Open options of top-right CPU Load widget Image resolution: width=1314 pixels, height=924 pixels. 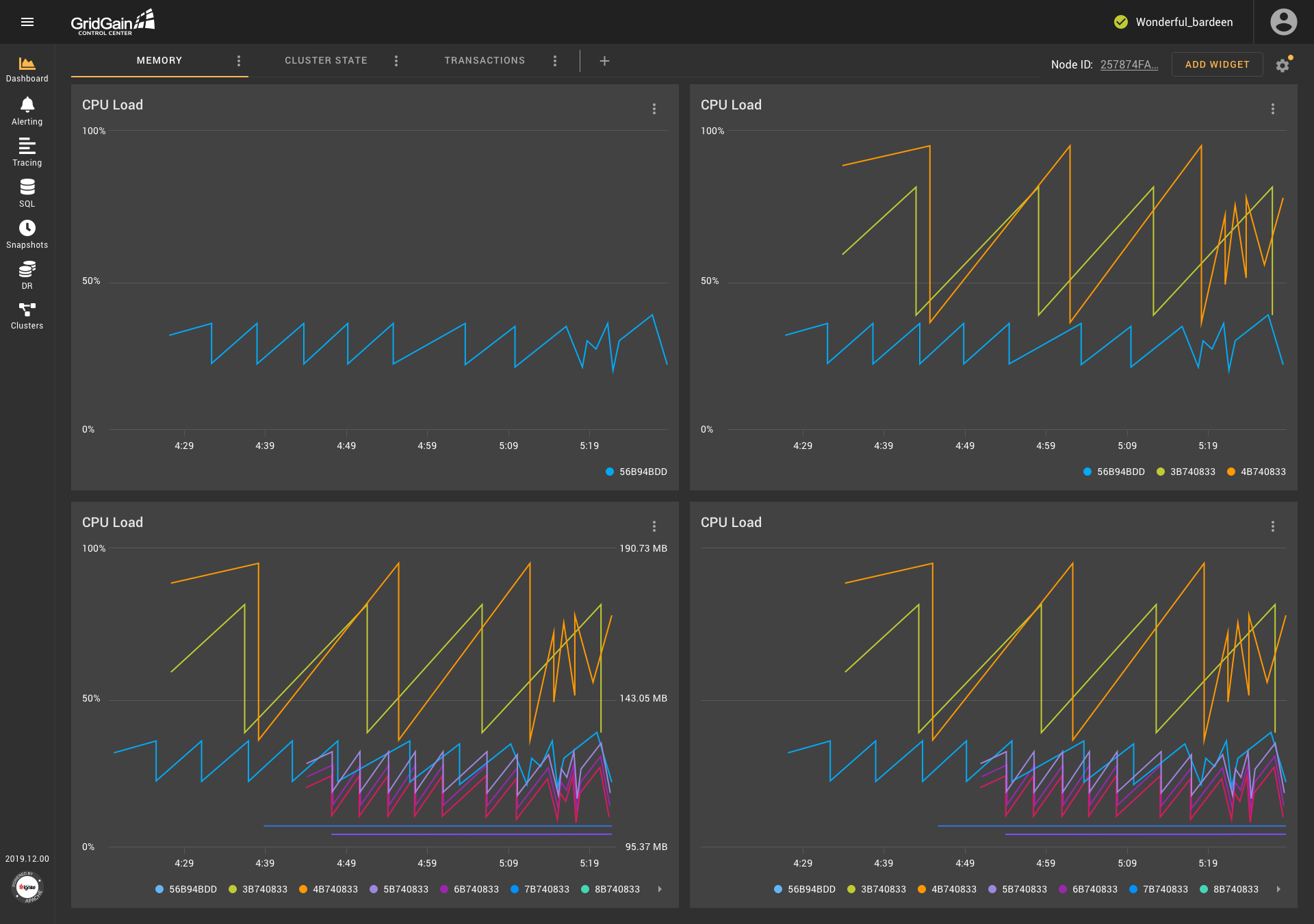click(1273, 109)
